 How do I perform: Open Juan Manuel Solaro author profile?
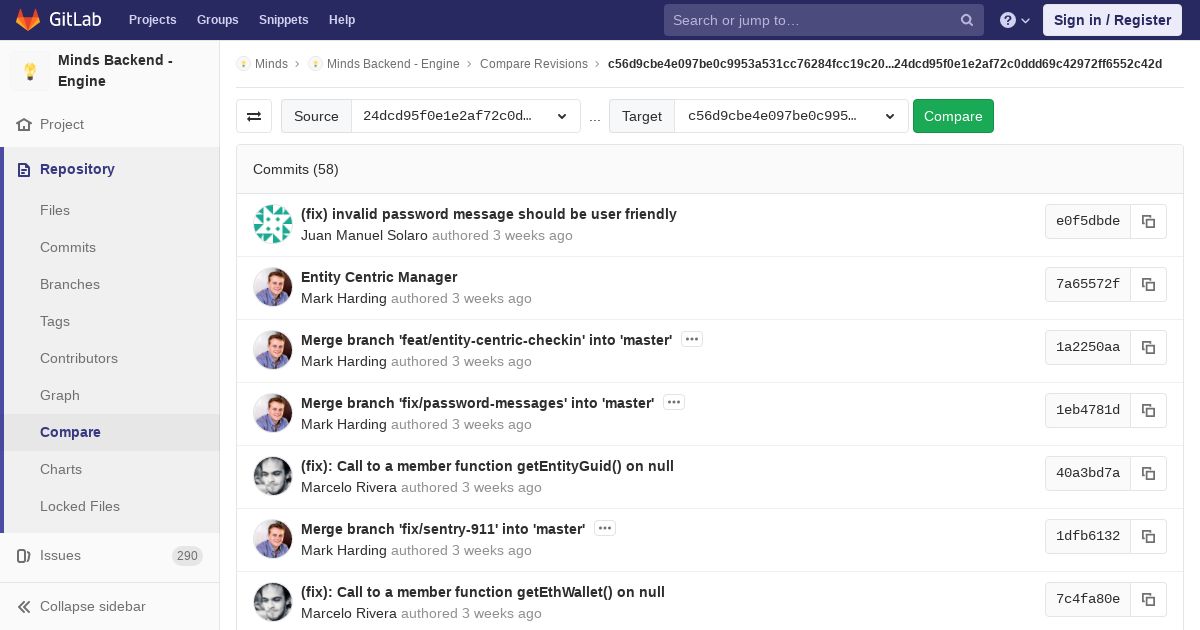click(x=364, y=235)
